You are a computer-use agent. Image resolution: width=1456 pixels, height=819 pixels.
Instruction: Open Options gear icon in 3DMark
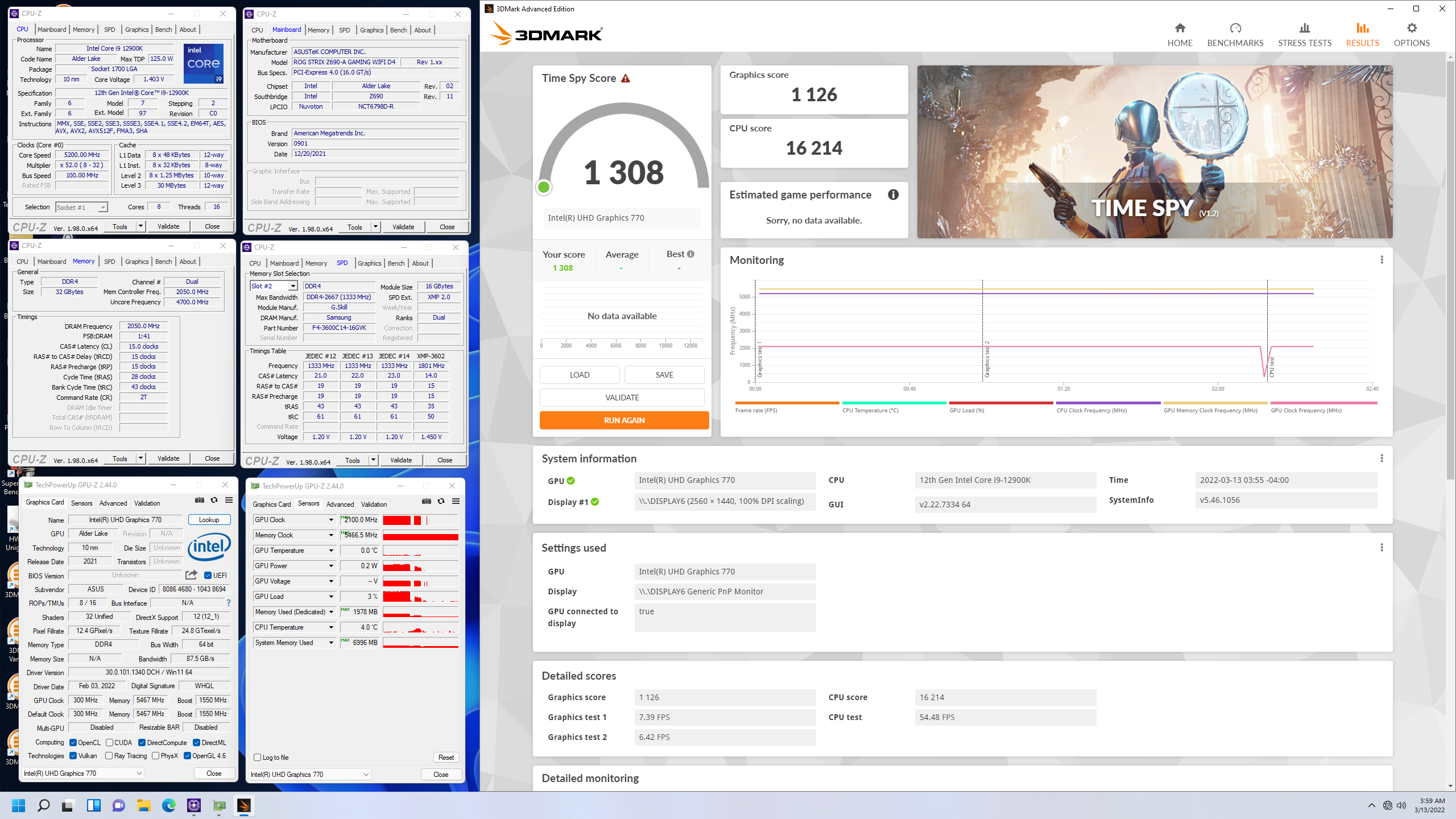coord(1412,28)
